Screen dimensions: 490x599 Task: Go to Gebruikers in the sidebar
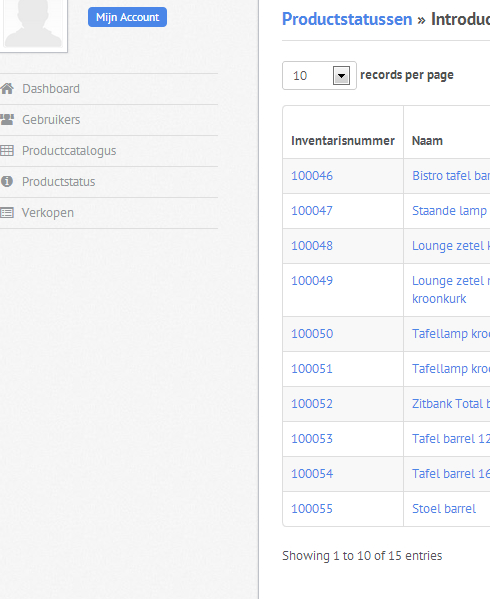(x=51, y=120)
